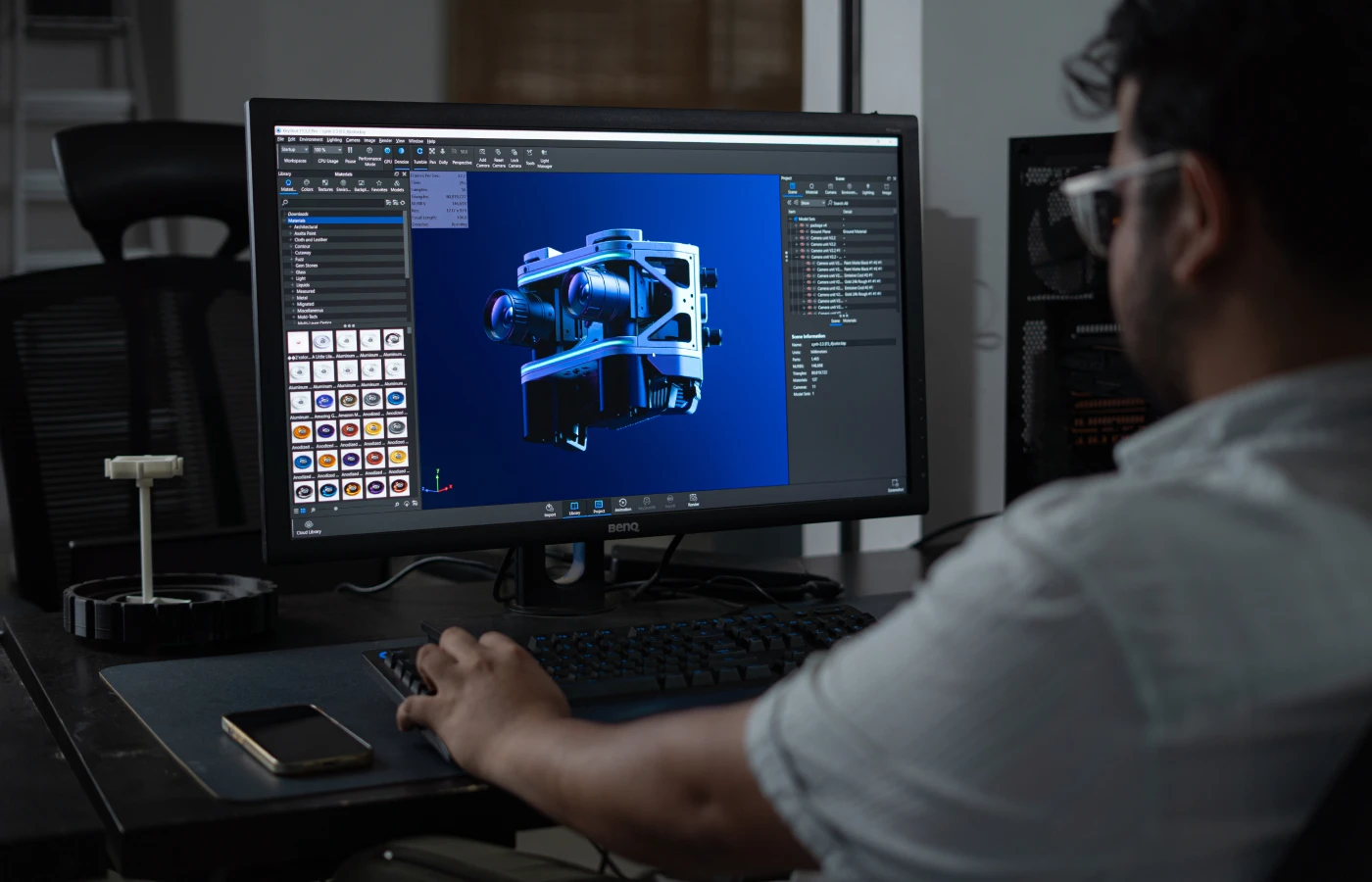
Task: Open the Tools ribbon icon
Action: click(530, 158)
